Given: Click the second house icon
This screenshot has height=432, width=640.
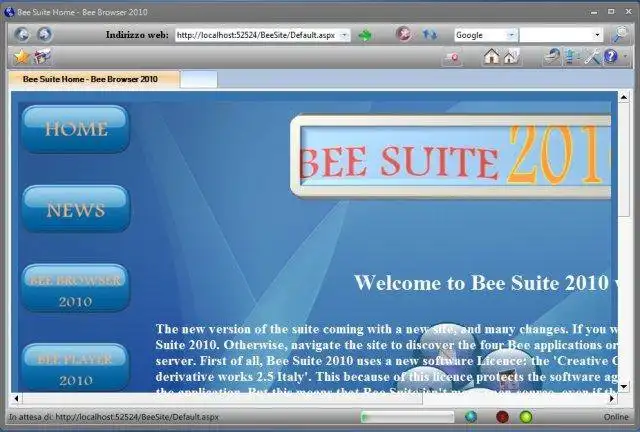Looking at the screenshot, I should click(511, 57).
